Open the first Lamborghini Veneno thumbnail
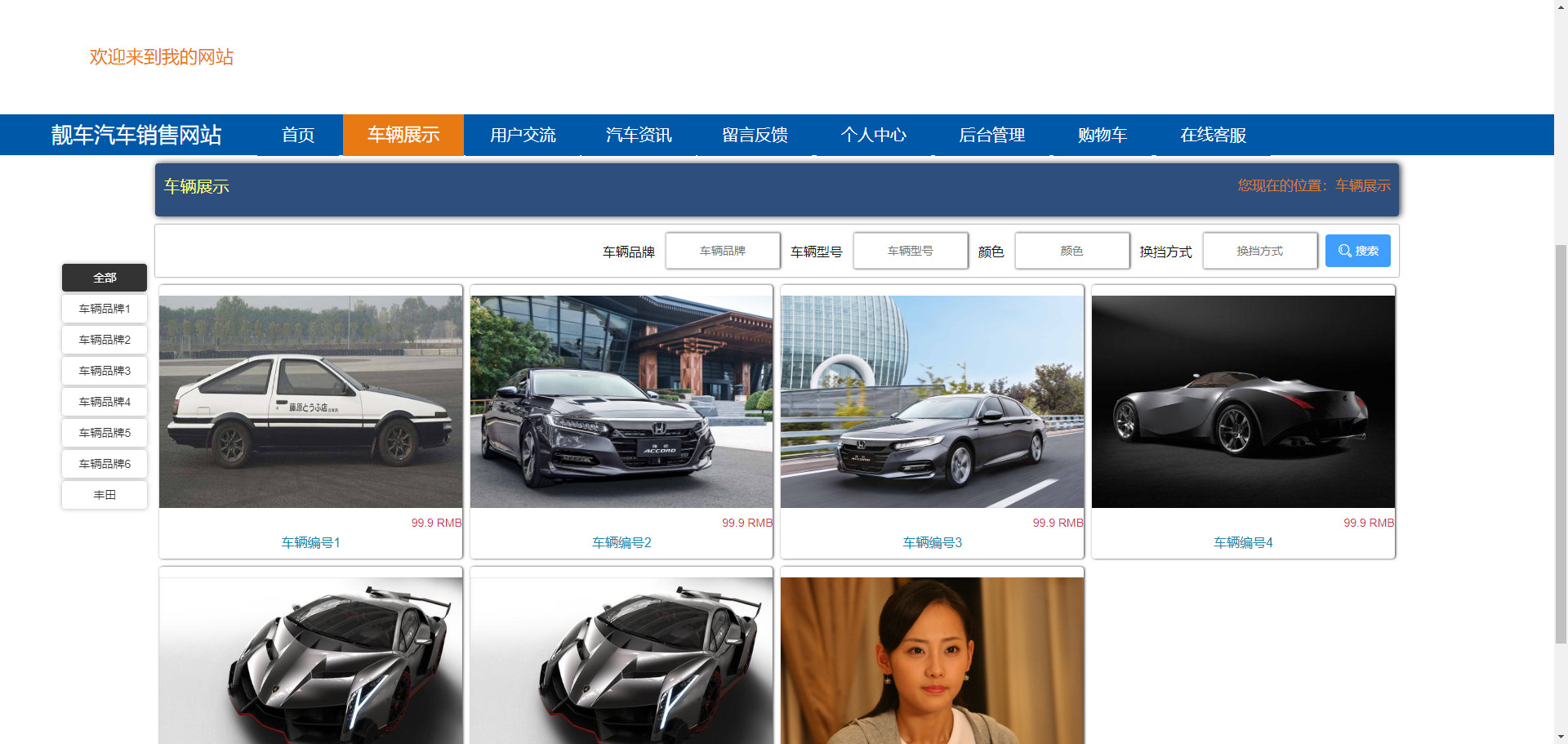The image size is (1568, 744). pyautogui.click(x=310, y=661)
